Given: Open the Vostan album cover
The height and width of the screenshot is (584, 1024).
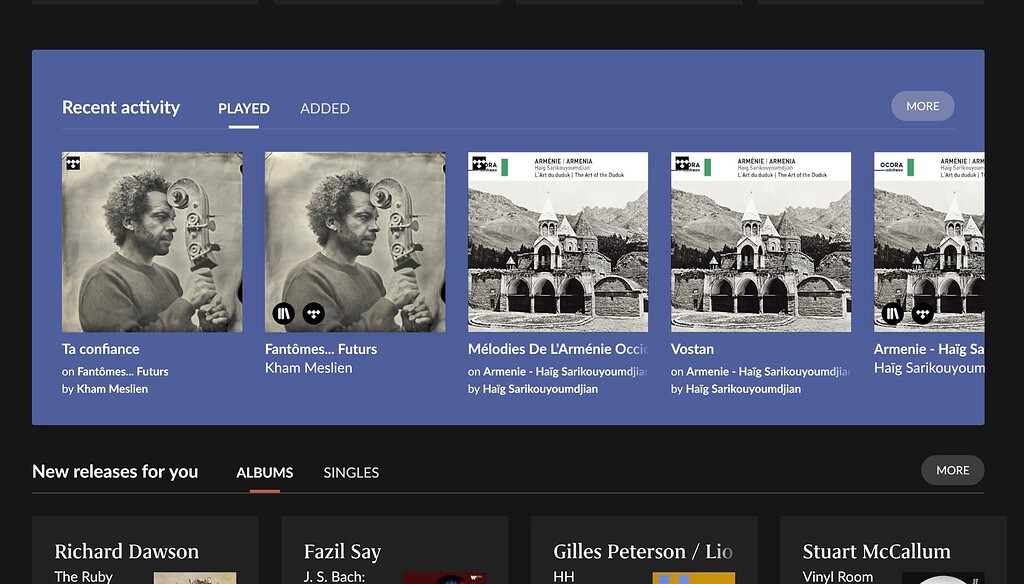Looking at the screenshot, I should [x=760, y=241].
